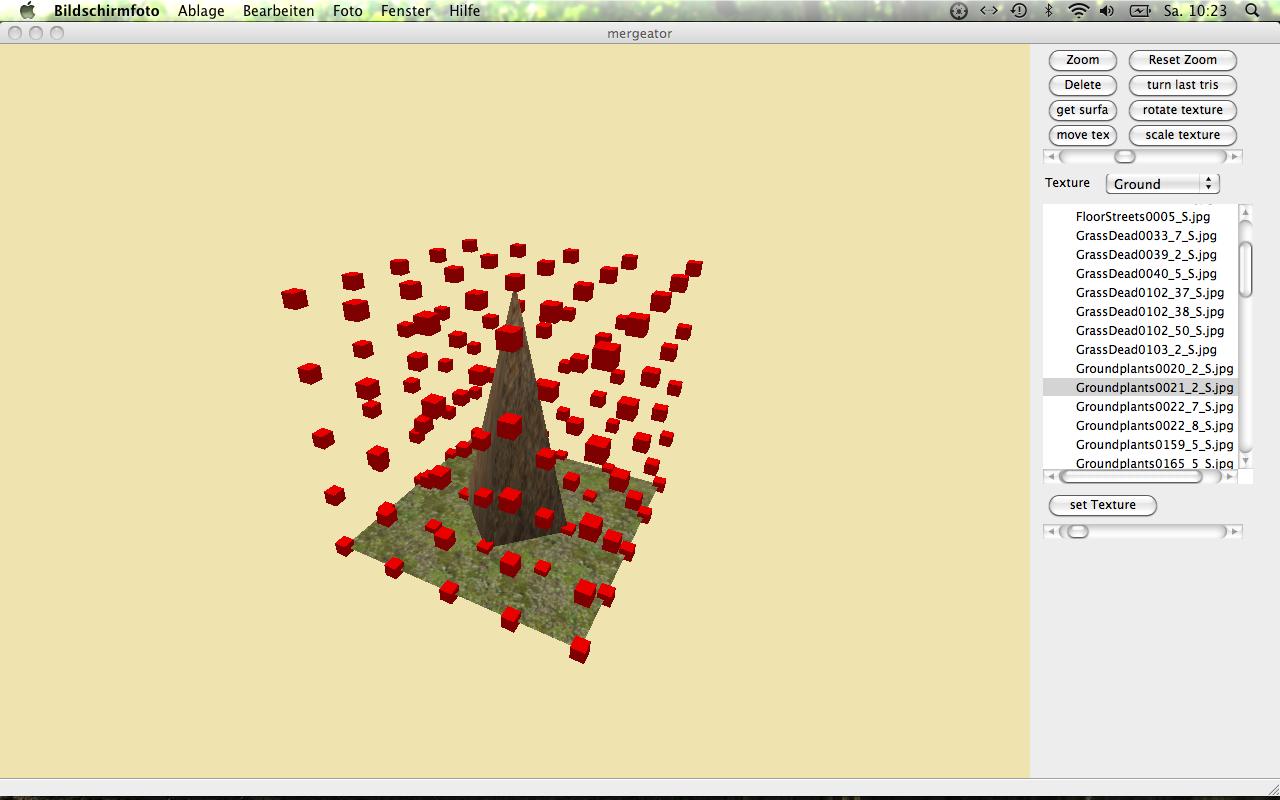Click the slider knob below move tex button
The image size is (1280, 800).
click(1125, 157)
